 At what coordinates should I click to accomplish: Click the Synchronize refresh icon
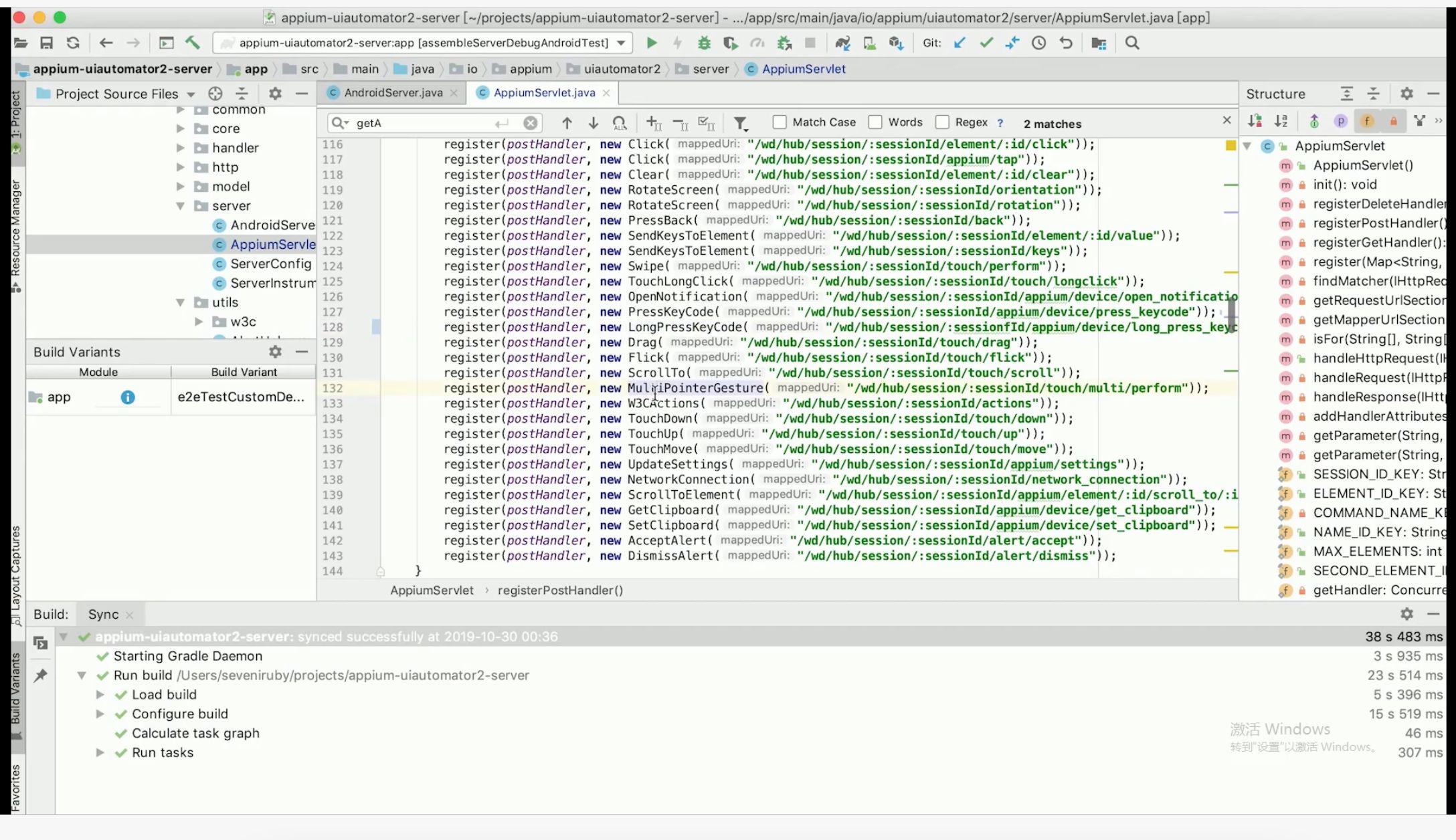73,43
